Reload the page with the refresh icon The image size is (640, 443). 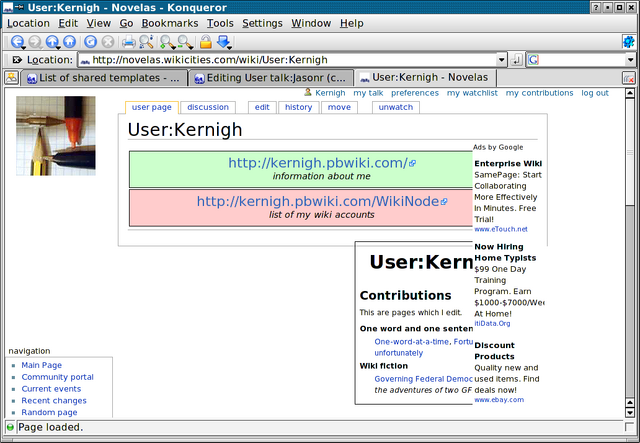[90, 41]
